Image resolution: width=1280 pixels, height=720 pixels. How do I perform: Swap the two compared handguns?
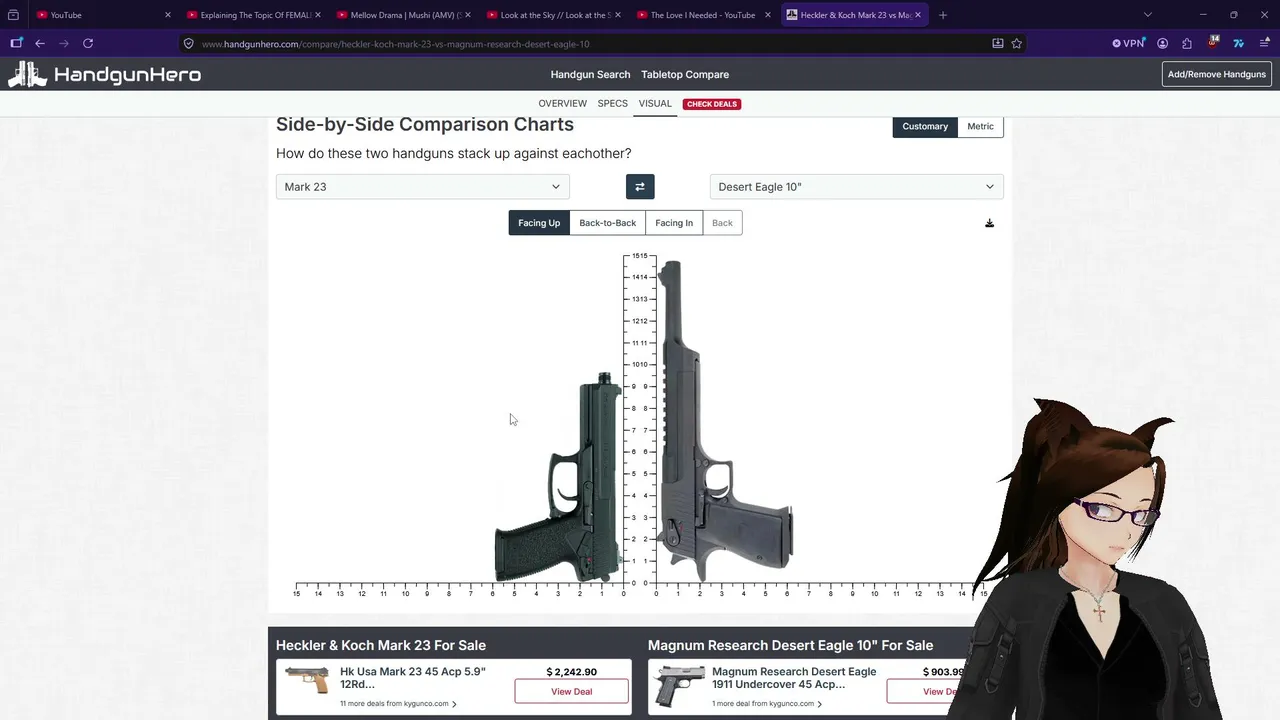tap(640, 187)
